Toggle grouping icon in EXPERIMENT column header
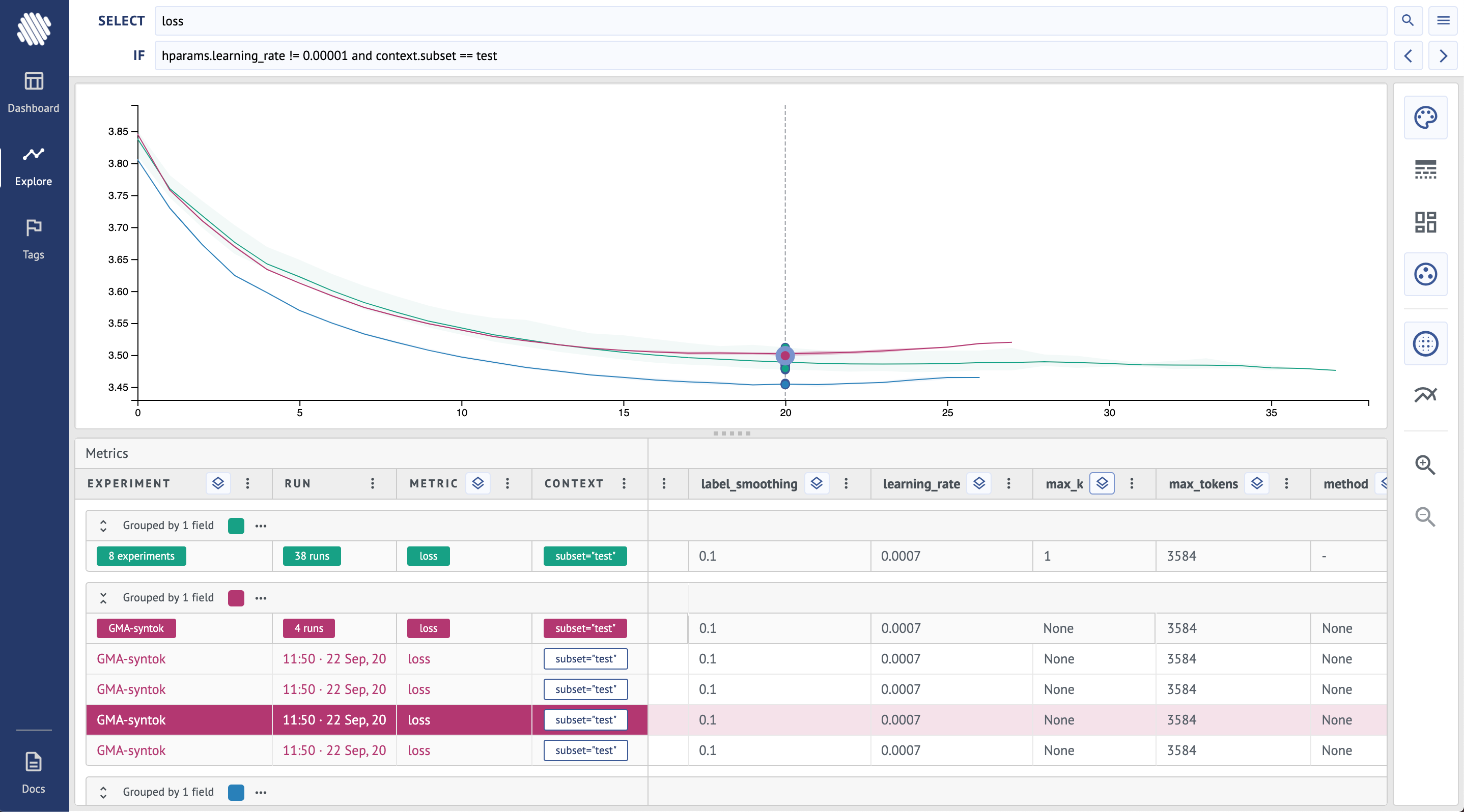The height and width of the screenshot is (812, 1464). tap(218, 483)
